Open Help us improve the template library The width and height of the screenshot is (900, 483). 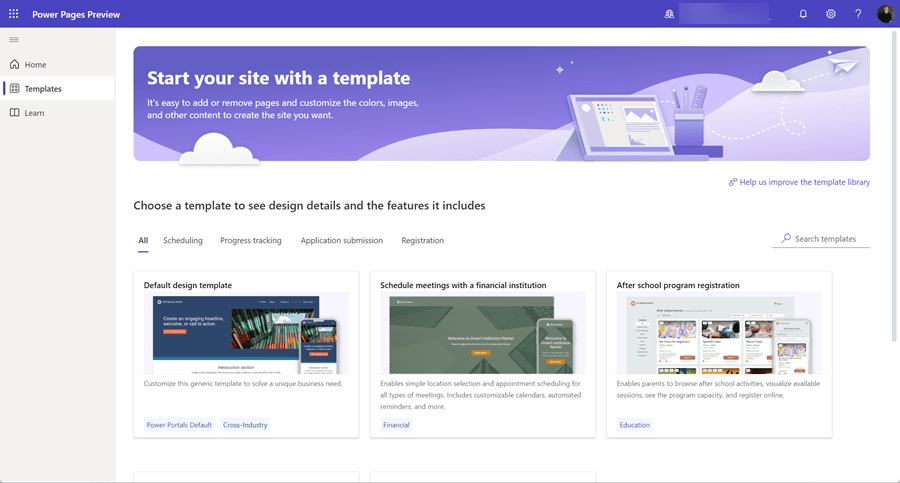point(804,182)
